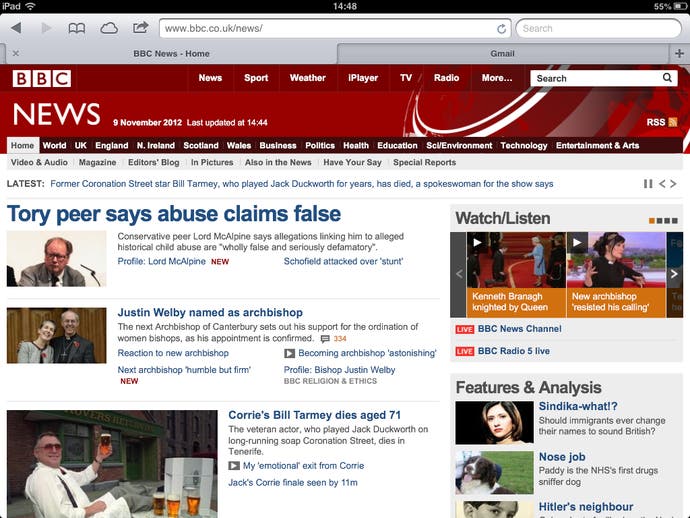Open the Sindika-what!? feature
This screenshot has width=690, height=518.
click(x=578, y=406)
